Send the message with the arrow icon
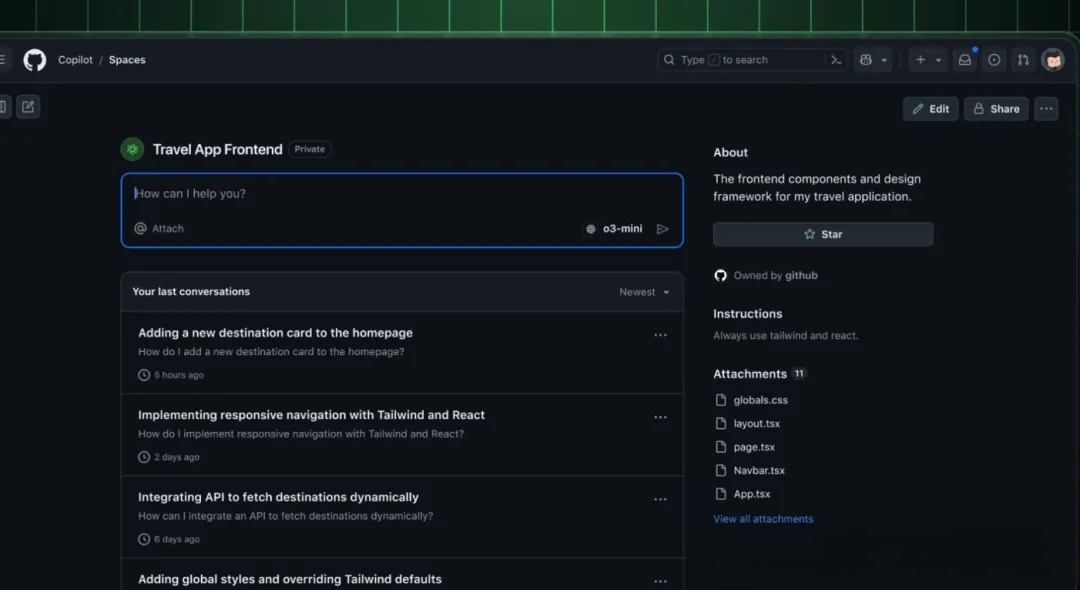Screen dimensions: 1080x590 click(x=663, y=229)
